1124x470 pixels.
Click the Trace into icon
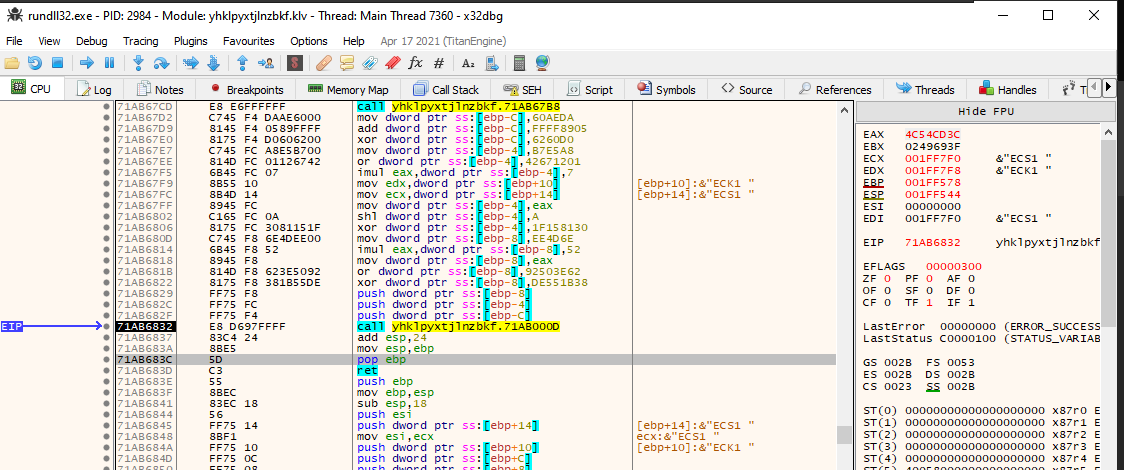pos(191,63)
